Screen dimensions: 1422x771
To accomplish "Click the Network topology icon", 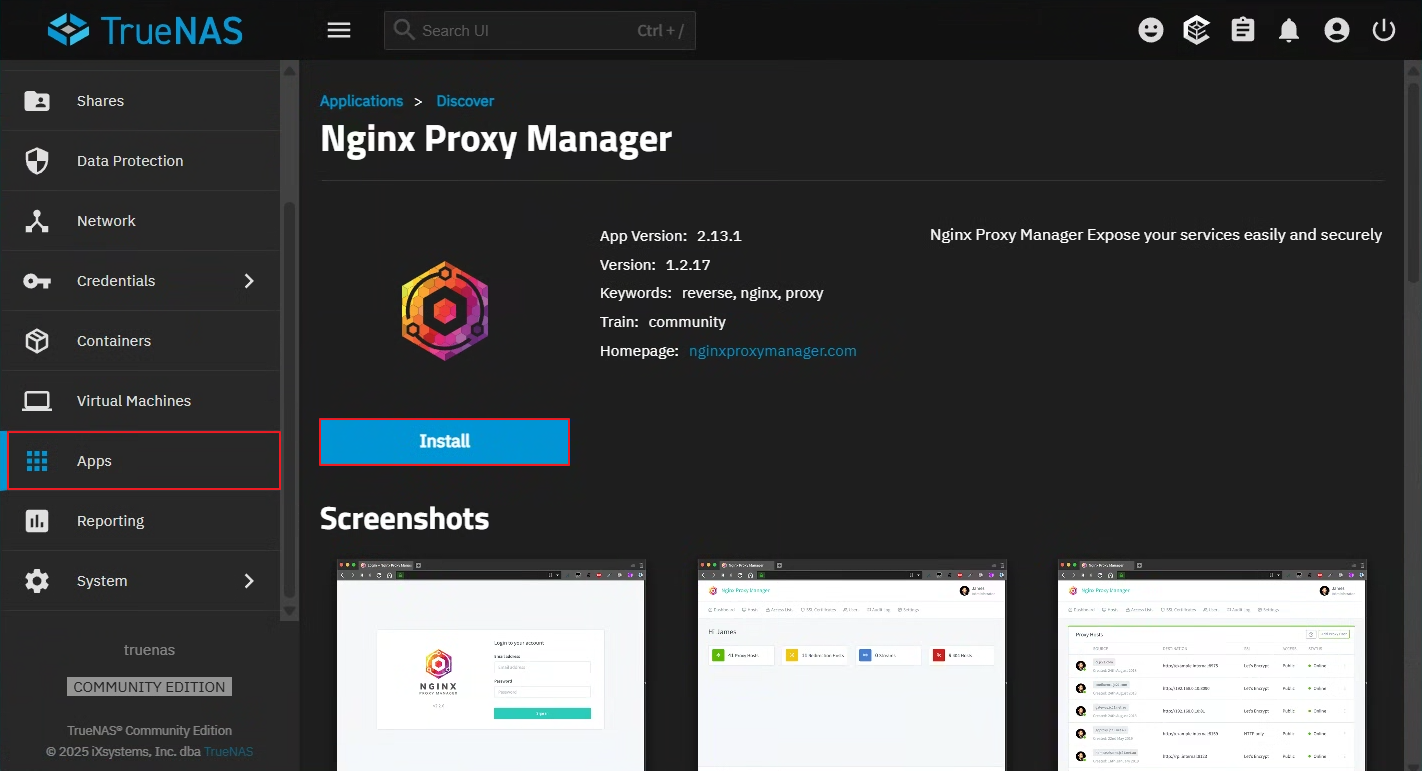I will [37, 221].
